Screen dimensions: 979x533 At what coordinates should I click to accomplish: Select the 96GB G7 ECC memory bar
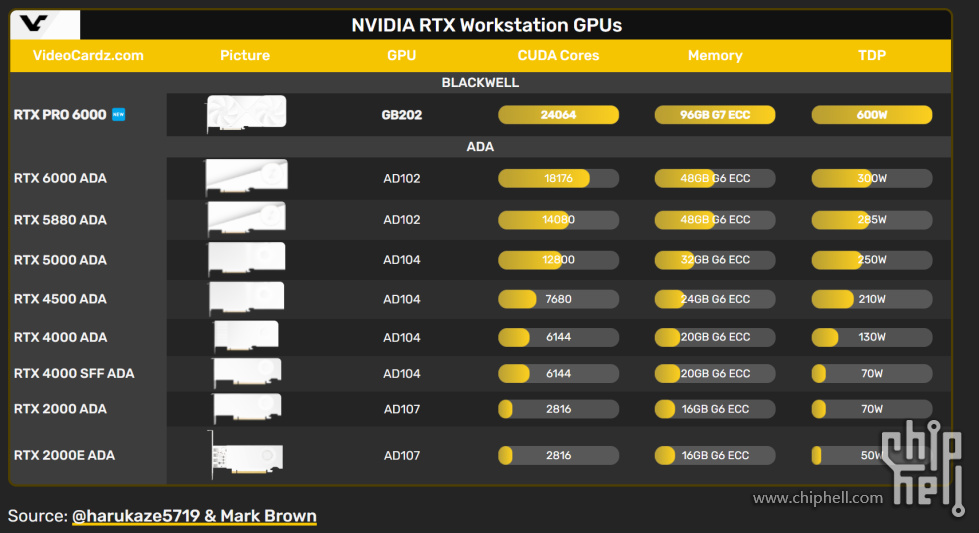[x=715, y=115]
